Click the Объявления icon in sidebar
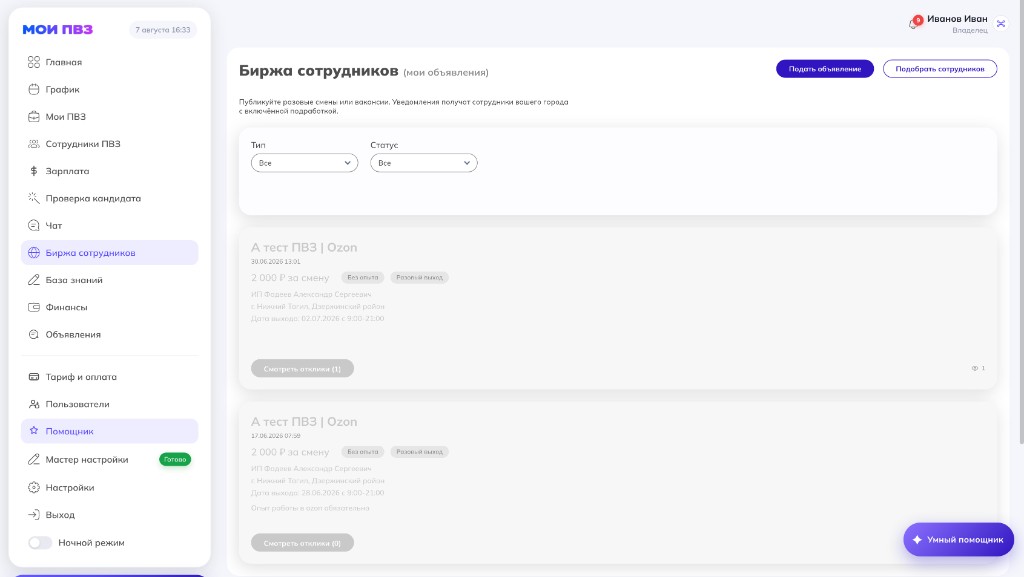The height and width of the screenshot is (577, 1024). pyautogui.click(x=34, y=334)
